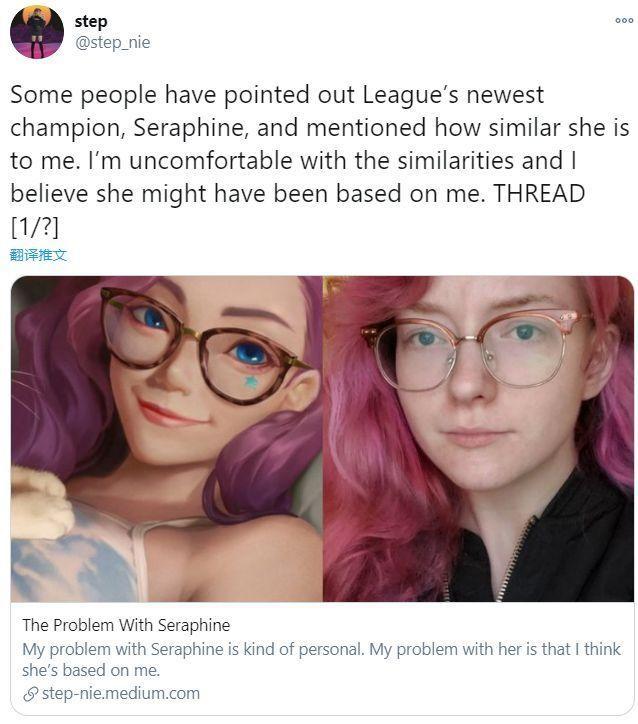Click the chain link icon beside step-nie.medium.com

(30, 694)
